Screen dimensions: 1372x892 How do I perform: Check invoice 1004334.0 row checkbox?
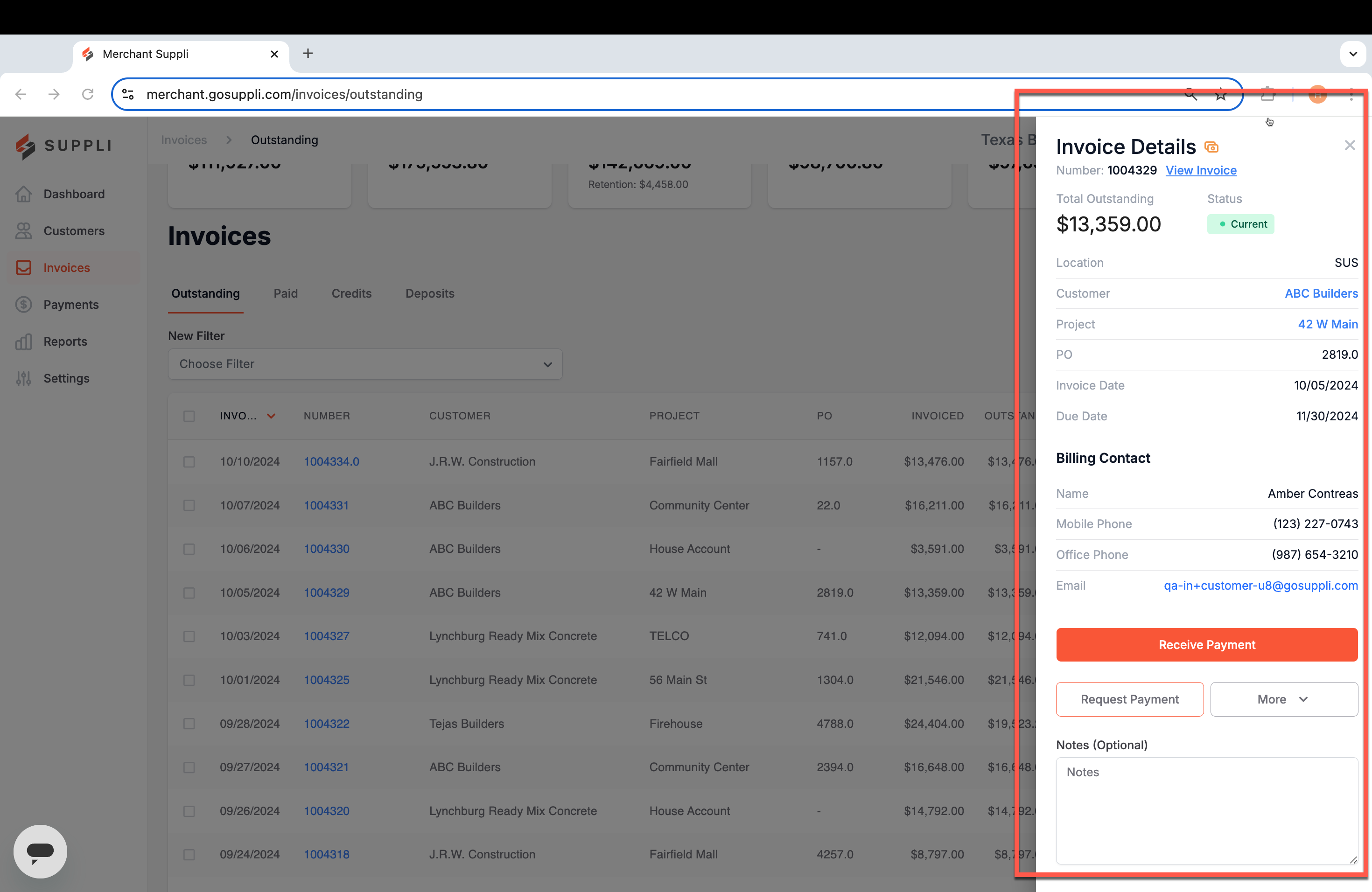click(x=189, y=461)
